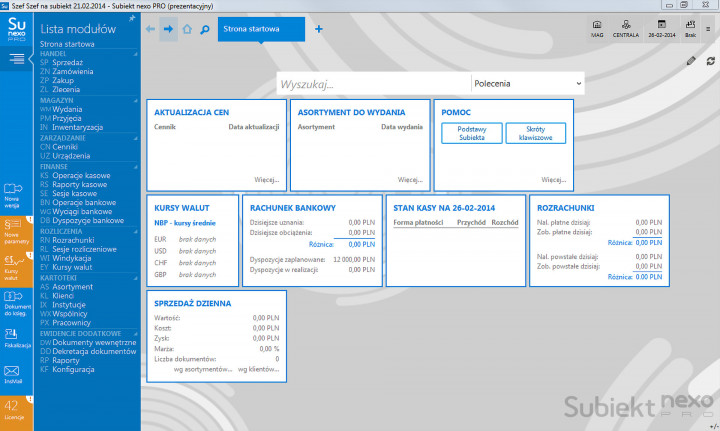Select the Strona startowa tab
The image size is (720, 431).
pos(251,29)
